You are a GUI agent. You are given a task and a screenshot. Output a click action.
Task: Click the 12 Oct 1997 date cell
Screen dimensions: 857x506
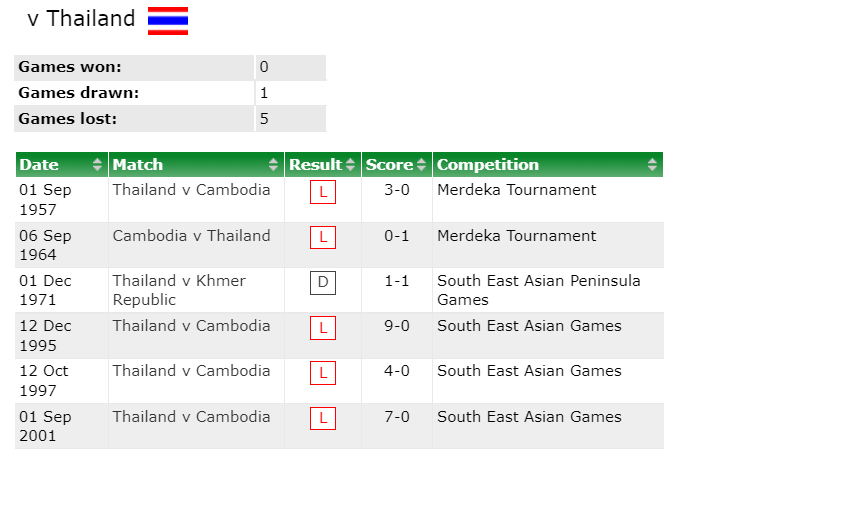(x=62, y=381)
